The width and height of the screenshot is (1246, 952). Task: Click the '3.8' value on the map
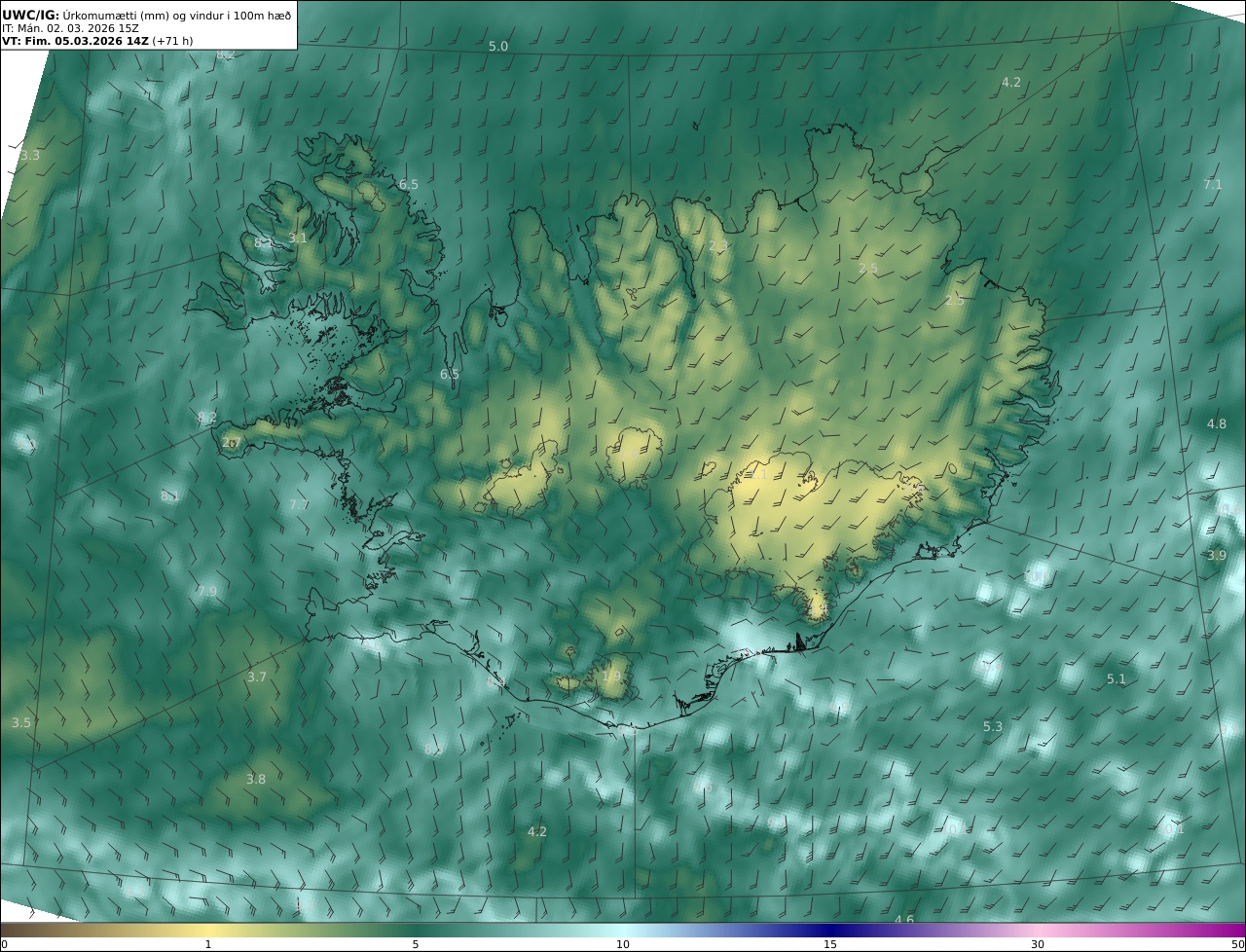(256, 780)
